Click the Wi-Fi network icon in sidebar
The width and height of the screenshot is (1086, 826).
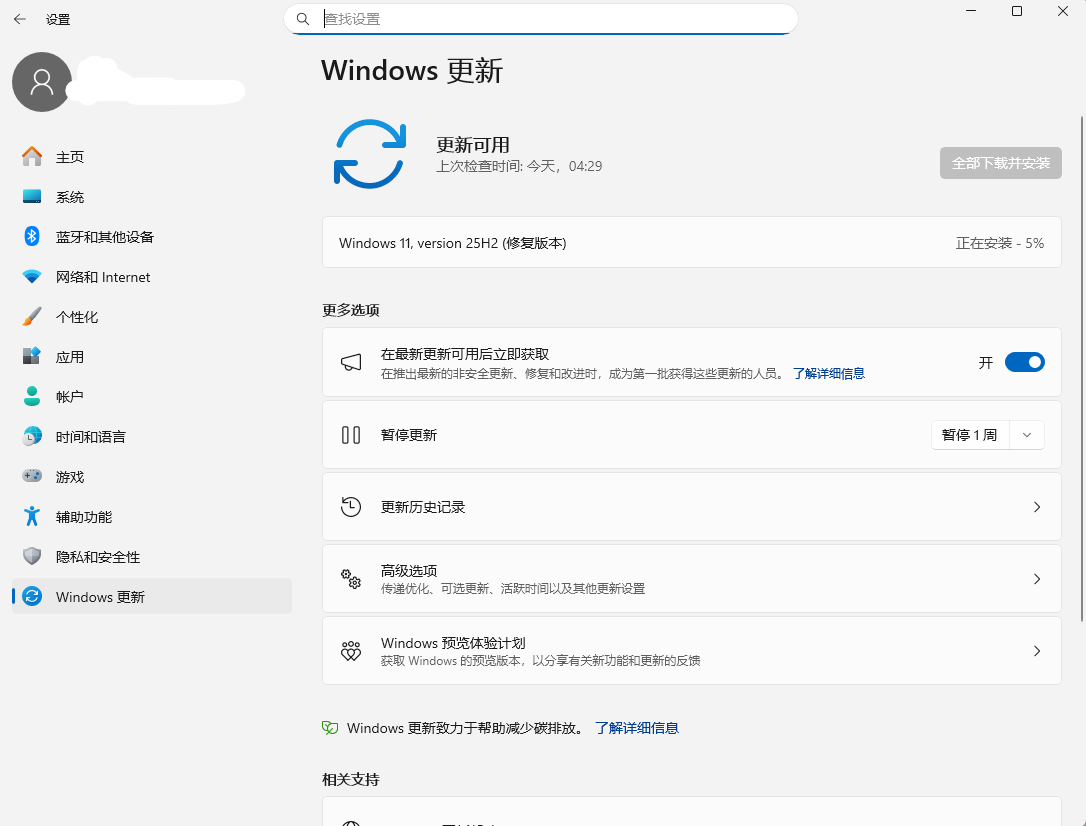point(32,276)
